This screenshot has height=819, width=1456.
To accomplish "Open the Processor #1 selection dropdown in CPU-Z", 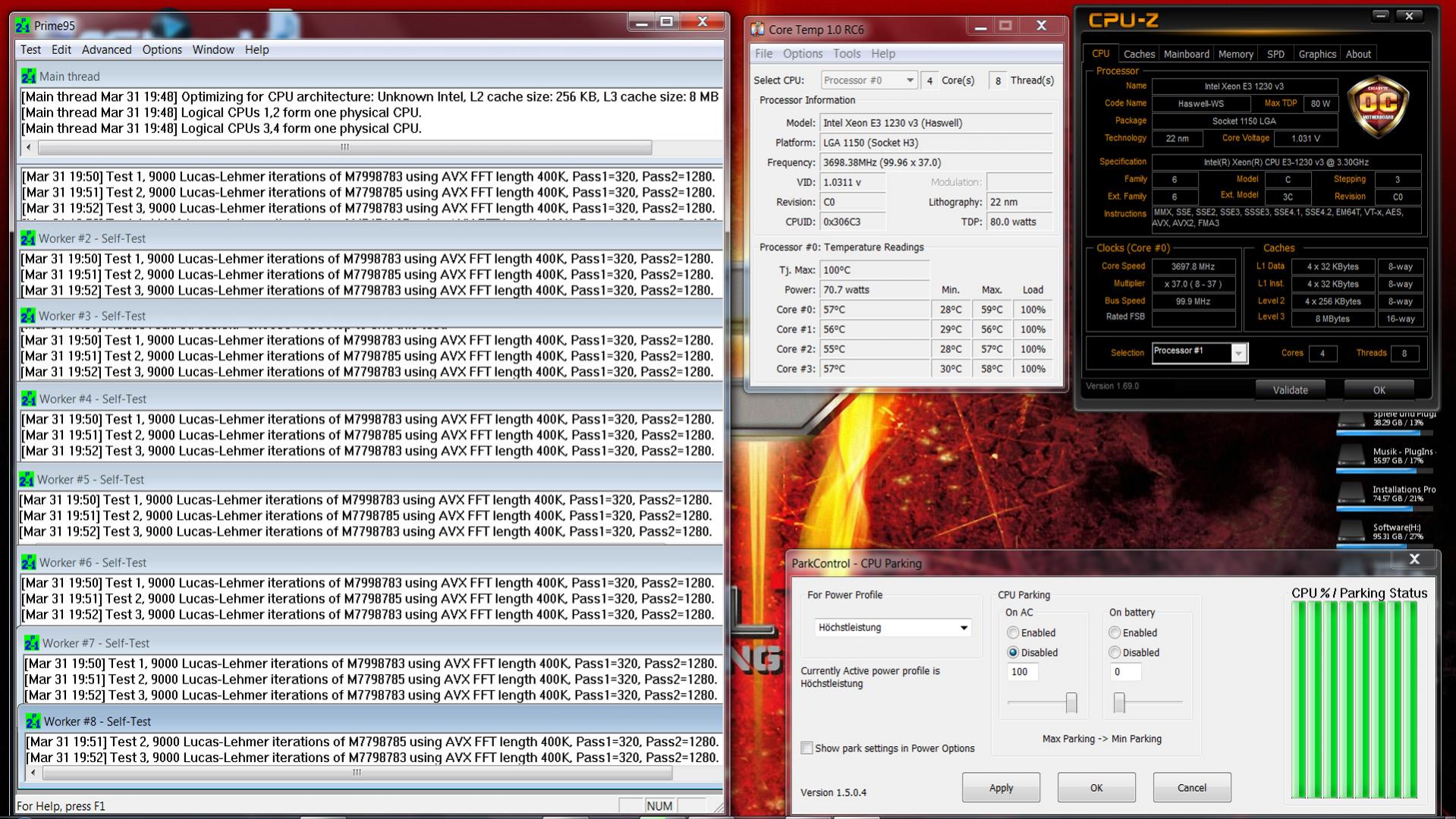I will [x=1199, y=353].
